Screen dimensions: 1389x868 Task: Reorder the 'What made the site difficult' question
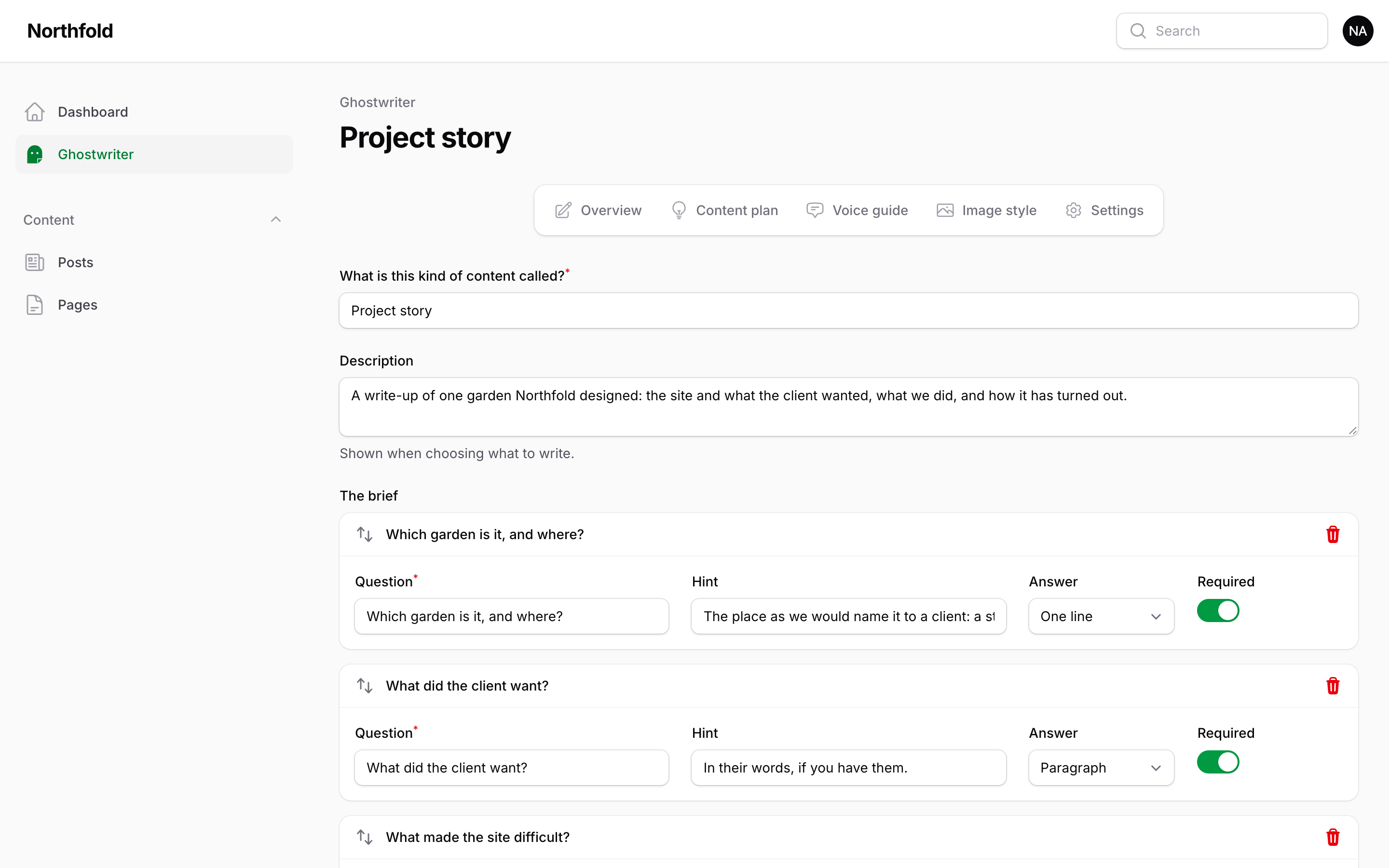(365, 838)
